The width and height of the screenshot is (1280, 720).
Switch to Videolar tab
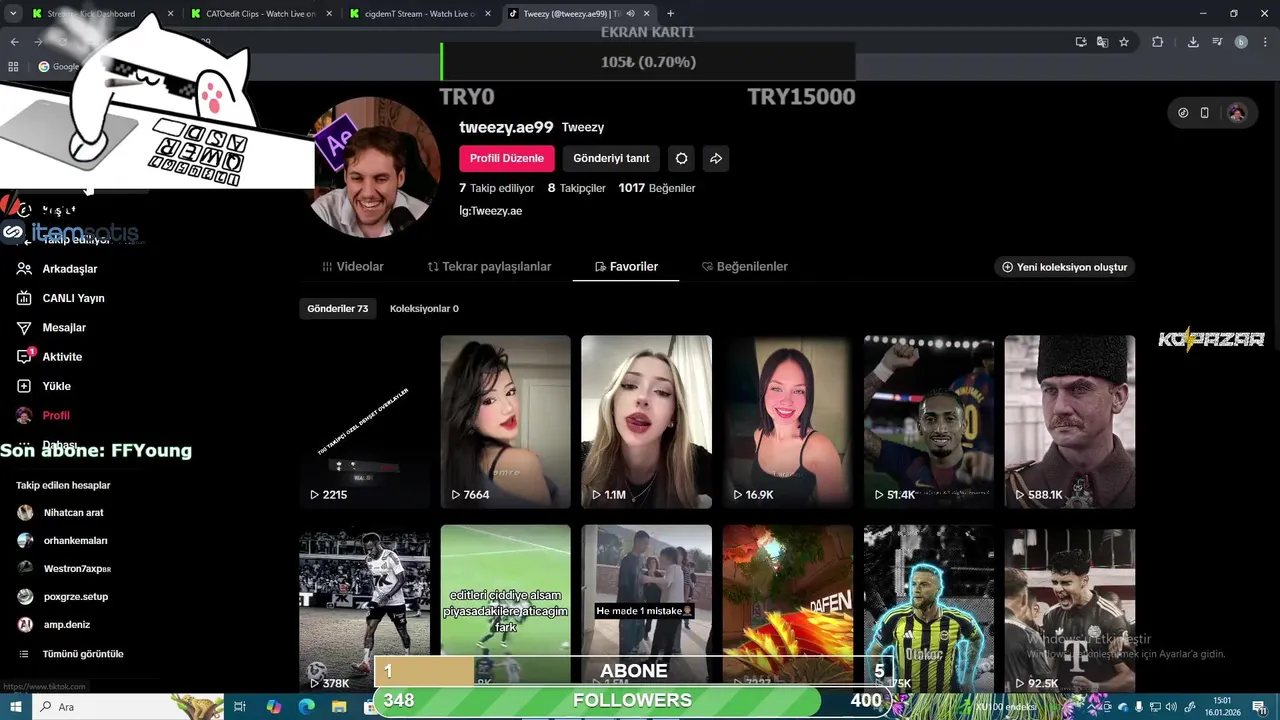[x=353, y=267]
